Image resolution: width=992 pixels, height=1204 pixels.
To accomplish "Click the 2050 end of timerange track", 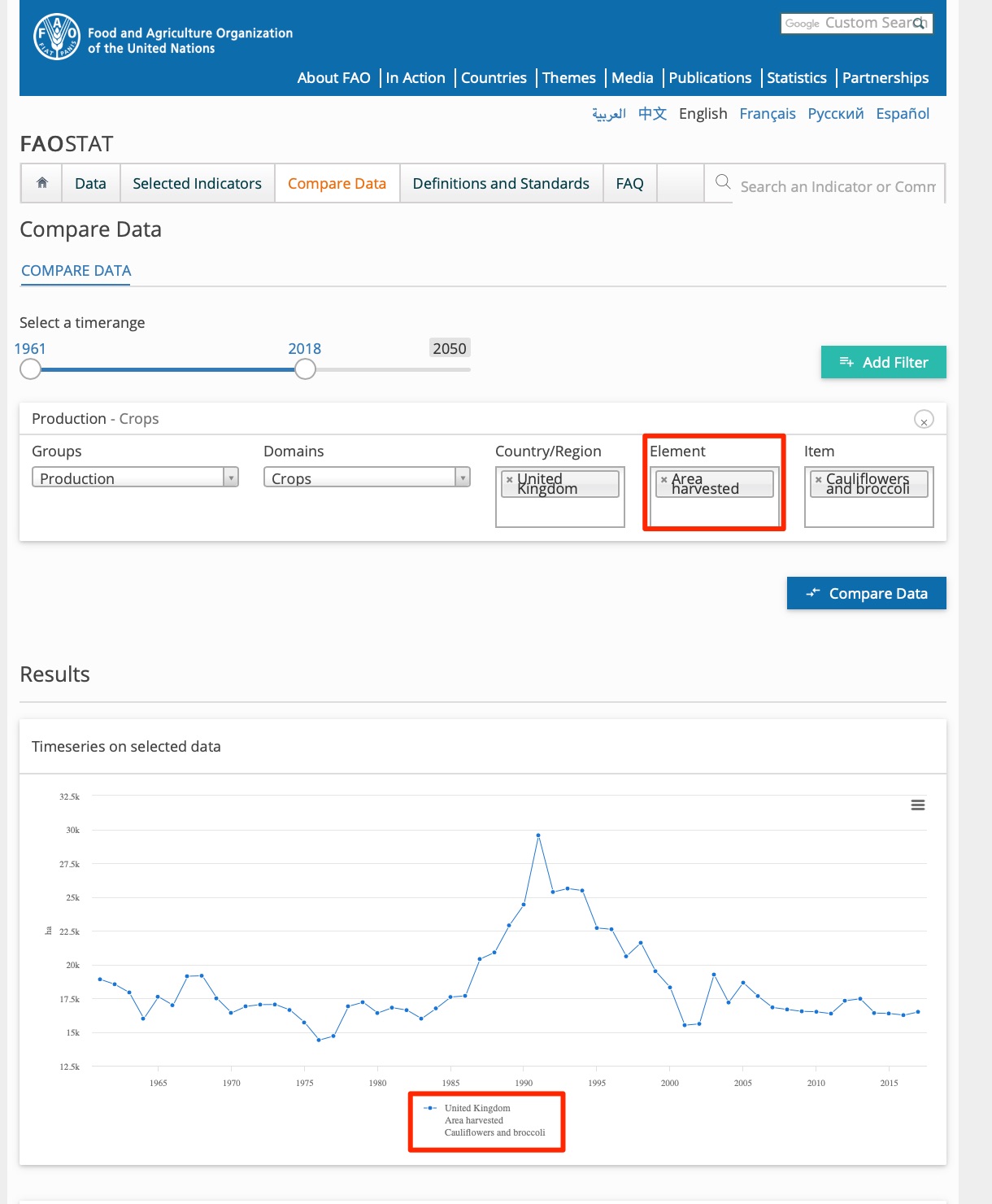I will click(450, 348).
